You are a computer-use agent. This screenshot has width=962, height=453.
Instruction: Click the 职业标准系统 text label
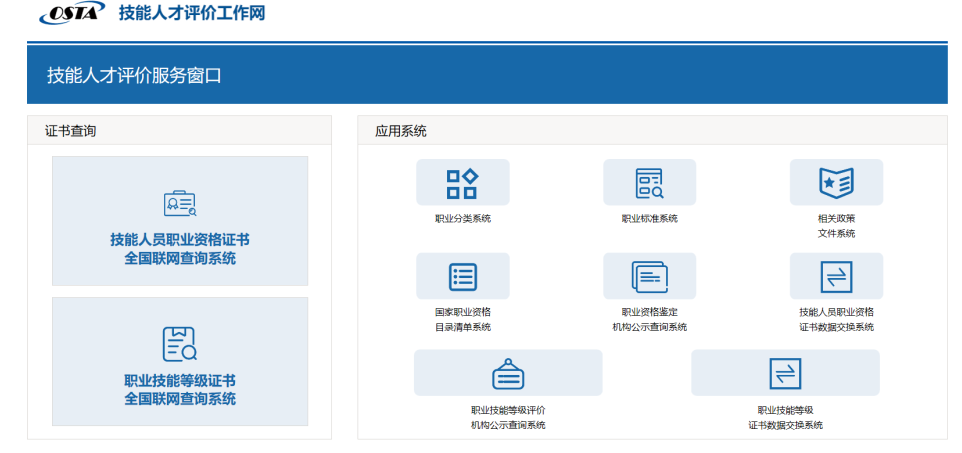tap(649, 219)
